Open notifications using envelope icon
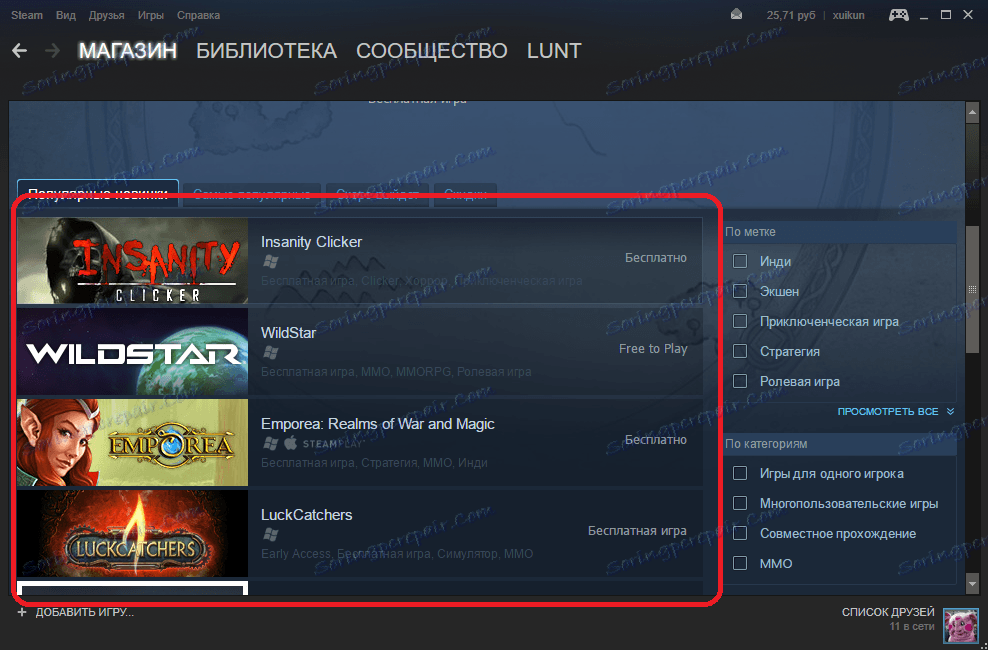 pyautogui.click(x=736, y=14)
